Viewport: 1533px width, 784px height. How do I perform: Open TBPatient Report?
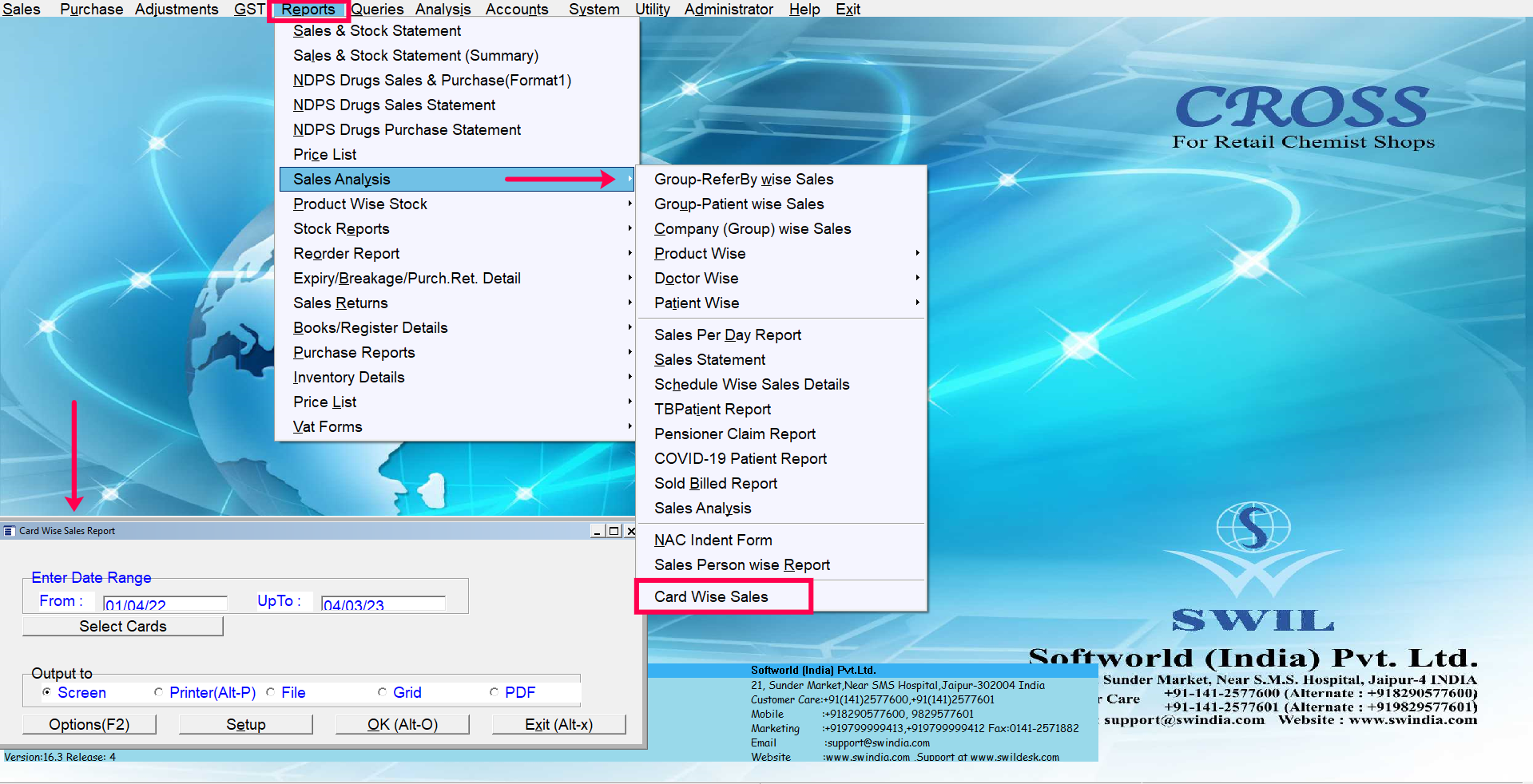tap(781, 410)
